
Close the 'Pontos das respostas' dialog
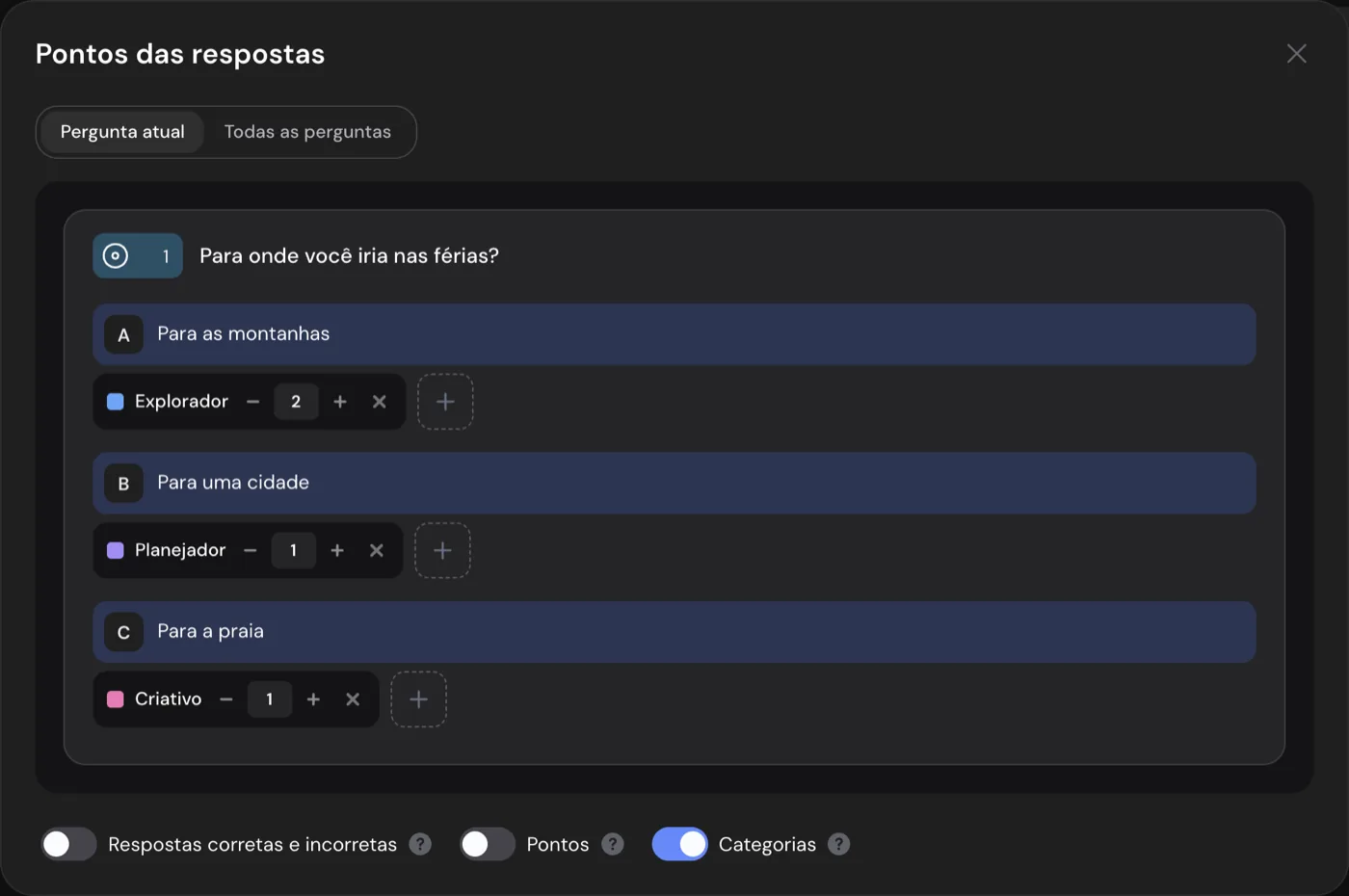tap(1297, 54)
